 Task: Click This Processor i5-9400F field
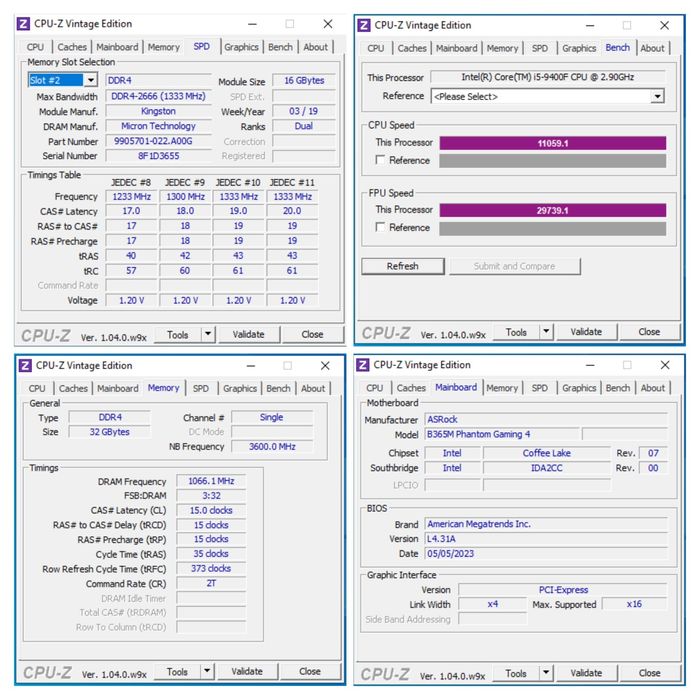(548, 77)
